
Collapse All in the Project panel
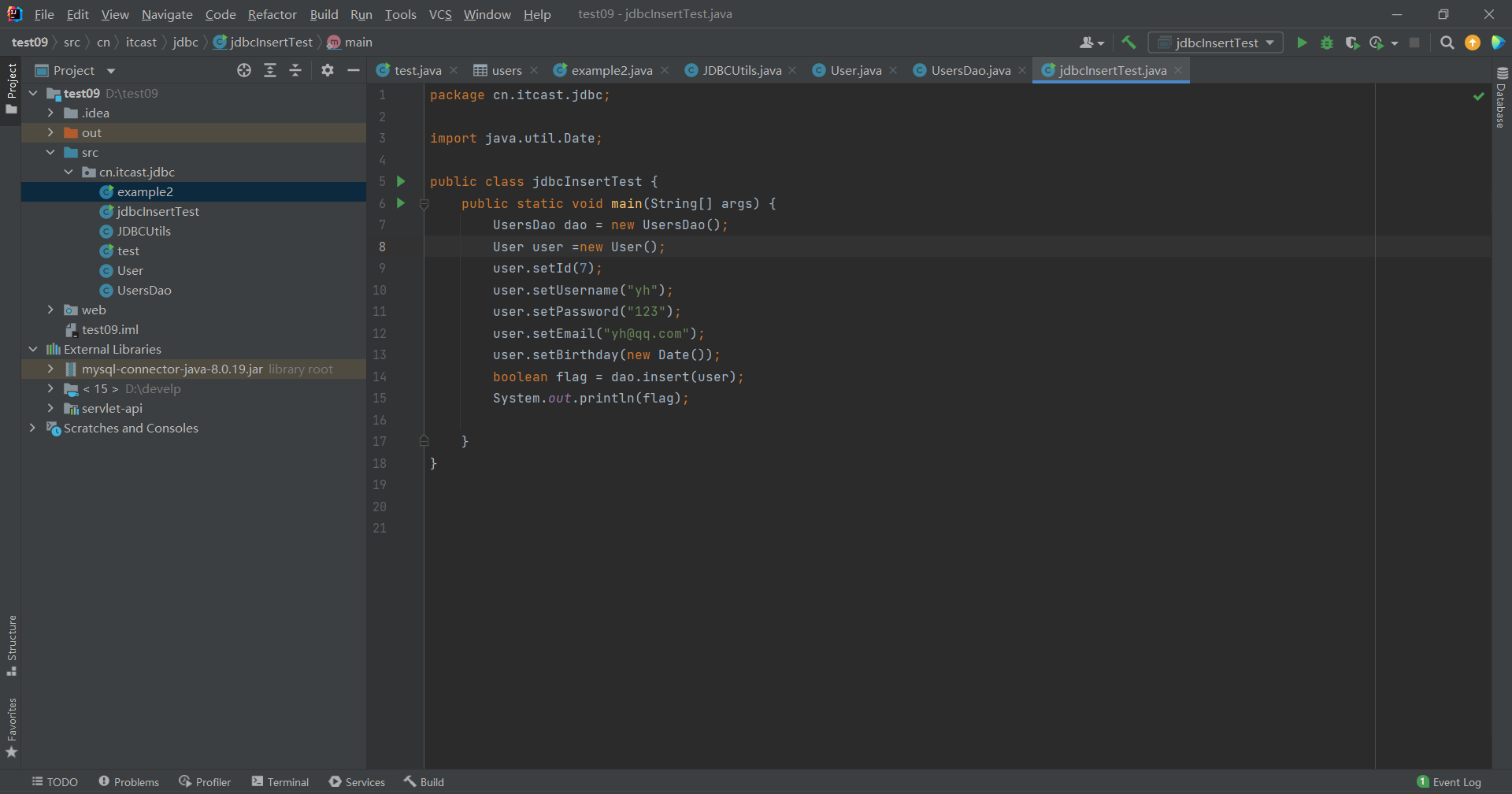coord(295,70)
